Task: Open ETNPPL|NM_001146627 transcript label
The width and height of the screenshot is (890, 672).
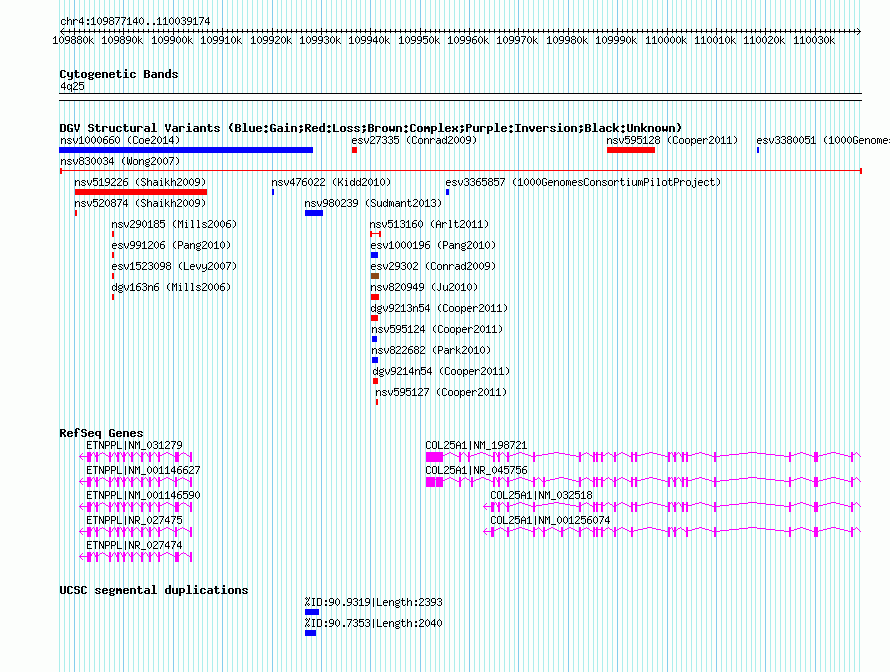Action: tap(143, 471)
